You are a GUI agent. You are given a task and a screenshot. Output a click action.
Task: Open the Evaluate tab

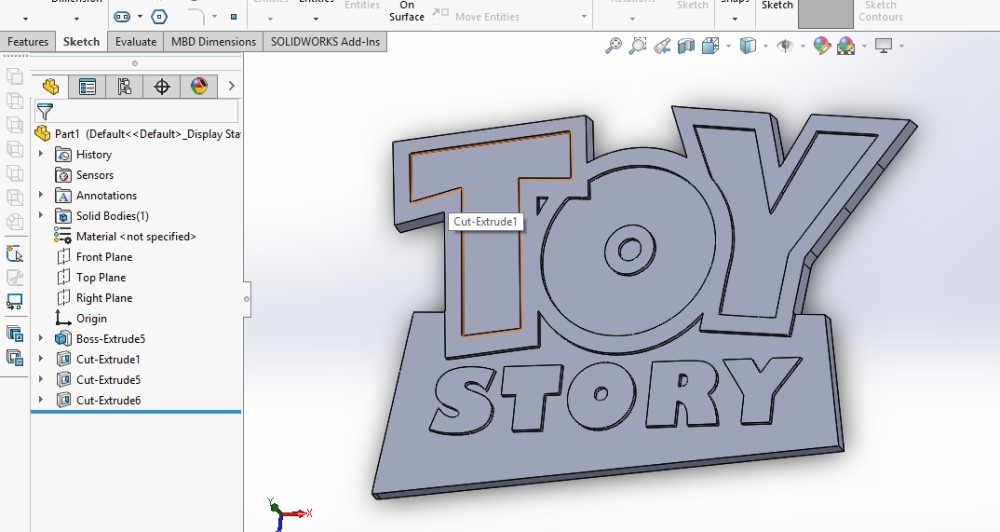point(135,42)
